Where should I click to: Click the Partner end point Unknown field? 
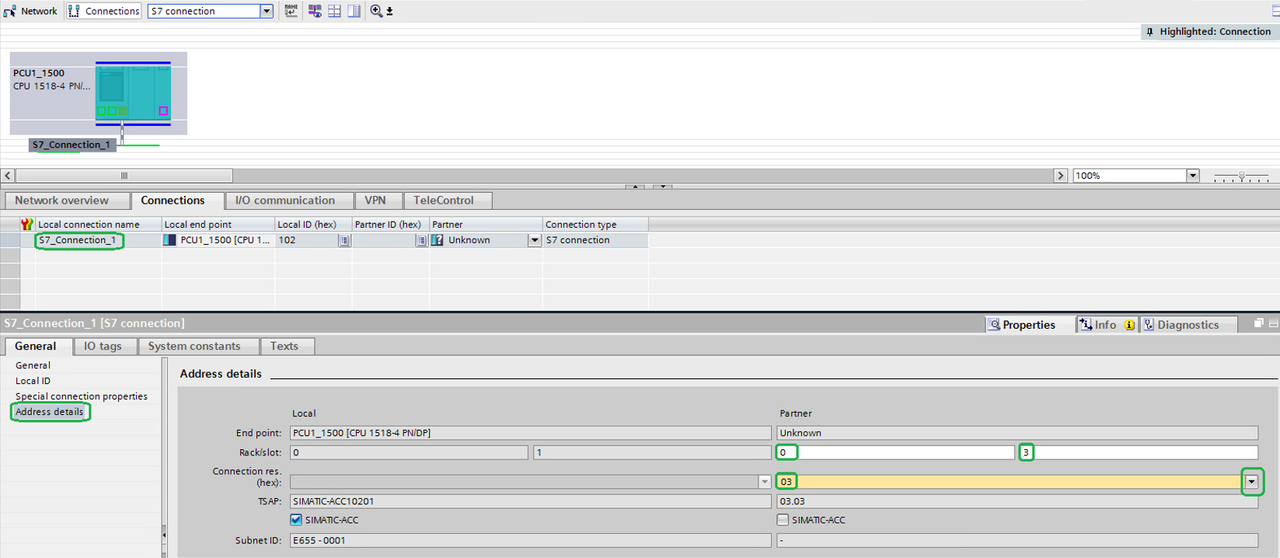tap(1017, 433)
